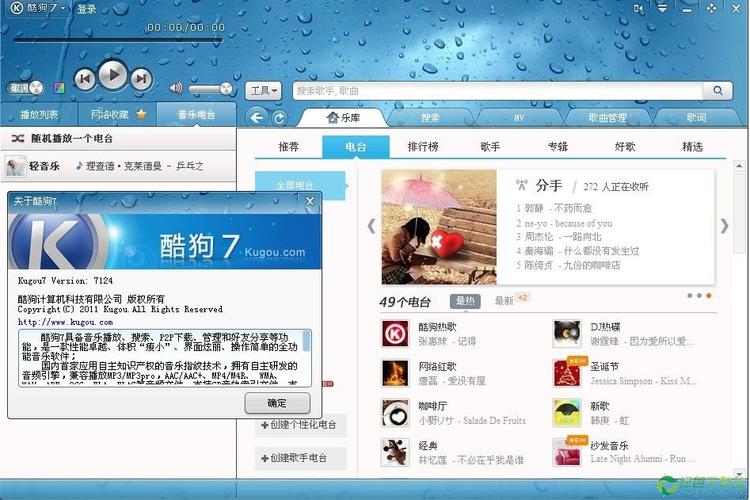Switch sorting to 最新

pos(504,300)
